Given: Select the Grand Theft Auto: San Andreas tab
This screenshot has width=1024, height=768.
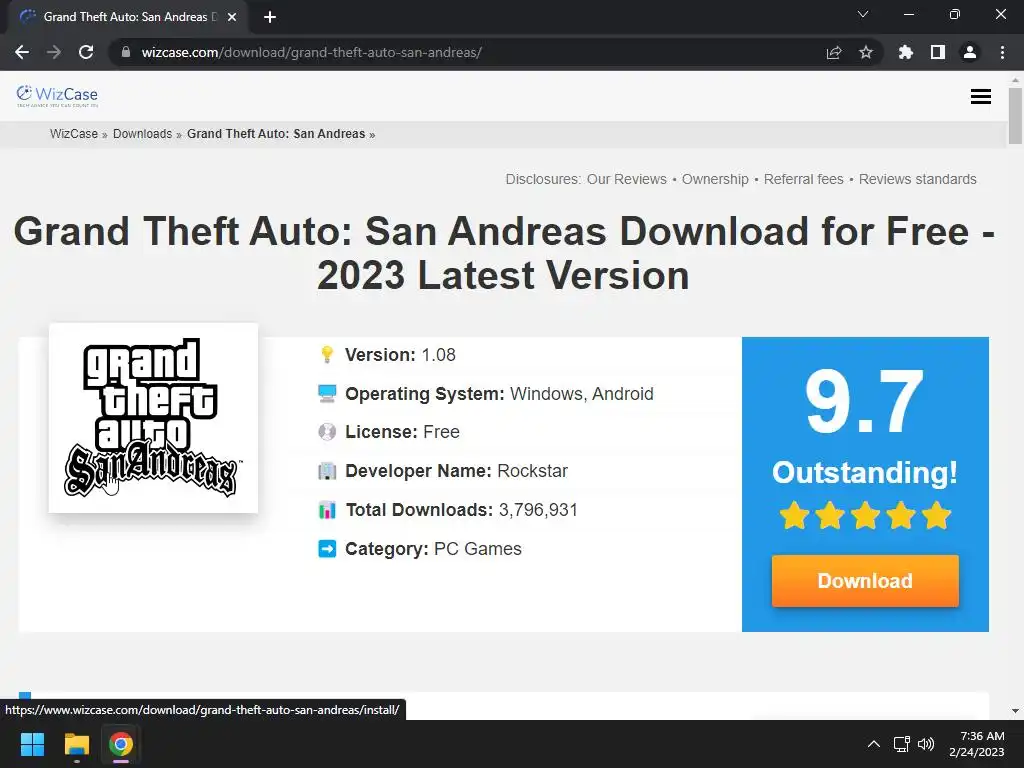Looking at the screenshot, I should click(127, 17).
